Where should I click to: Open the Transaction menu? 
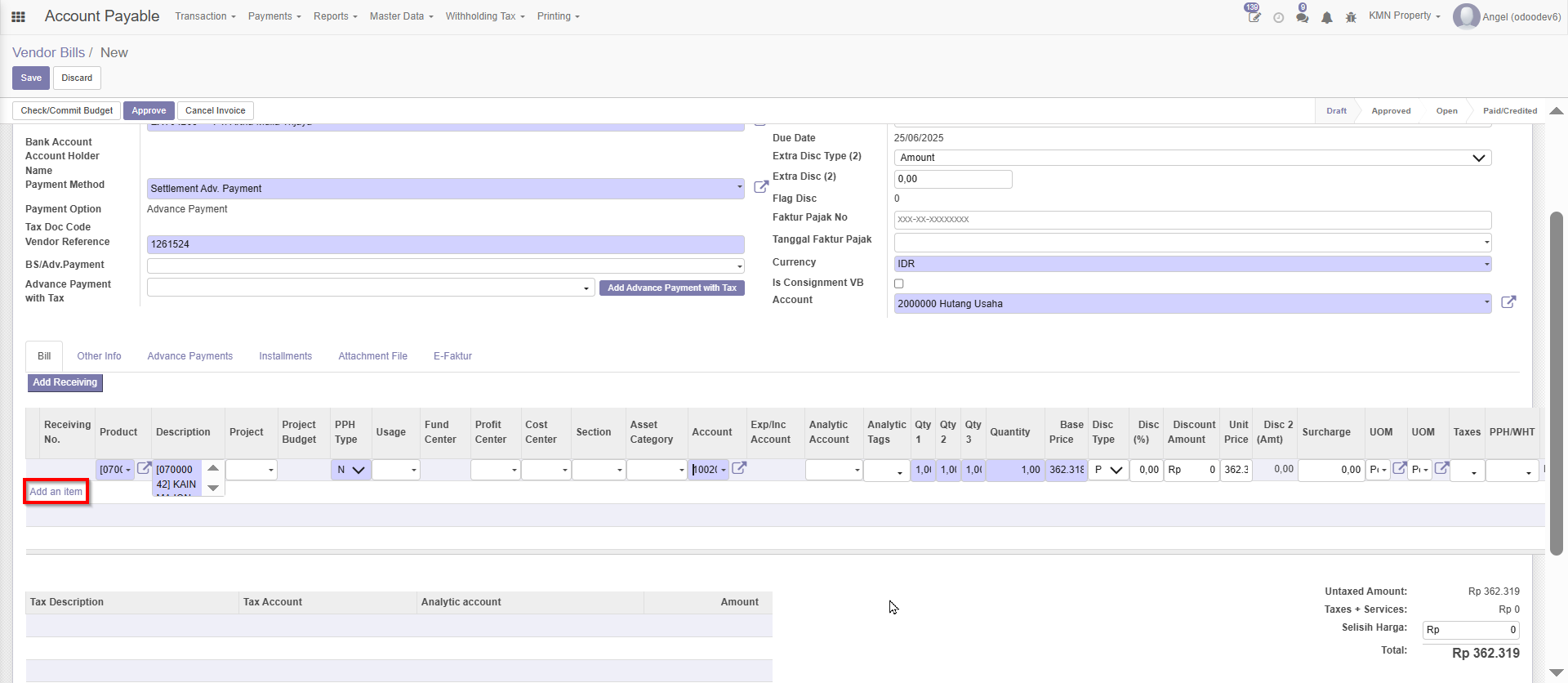tap(205, 16)
